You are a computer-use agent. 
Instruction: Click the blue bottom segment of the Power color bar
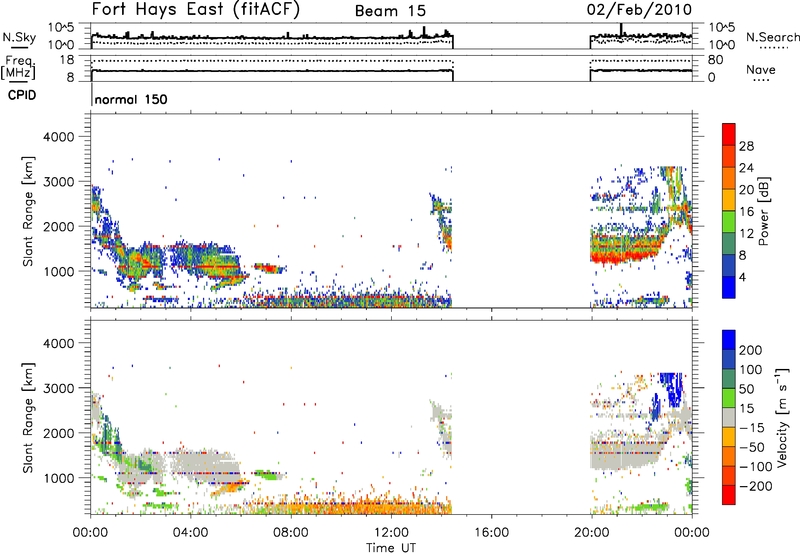coord(729,287)
